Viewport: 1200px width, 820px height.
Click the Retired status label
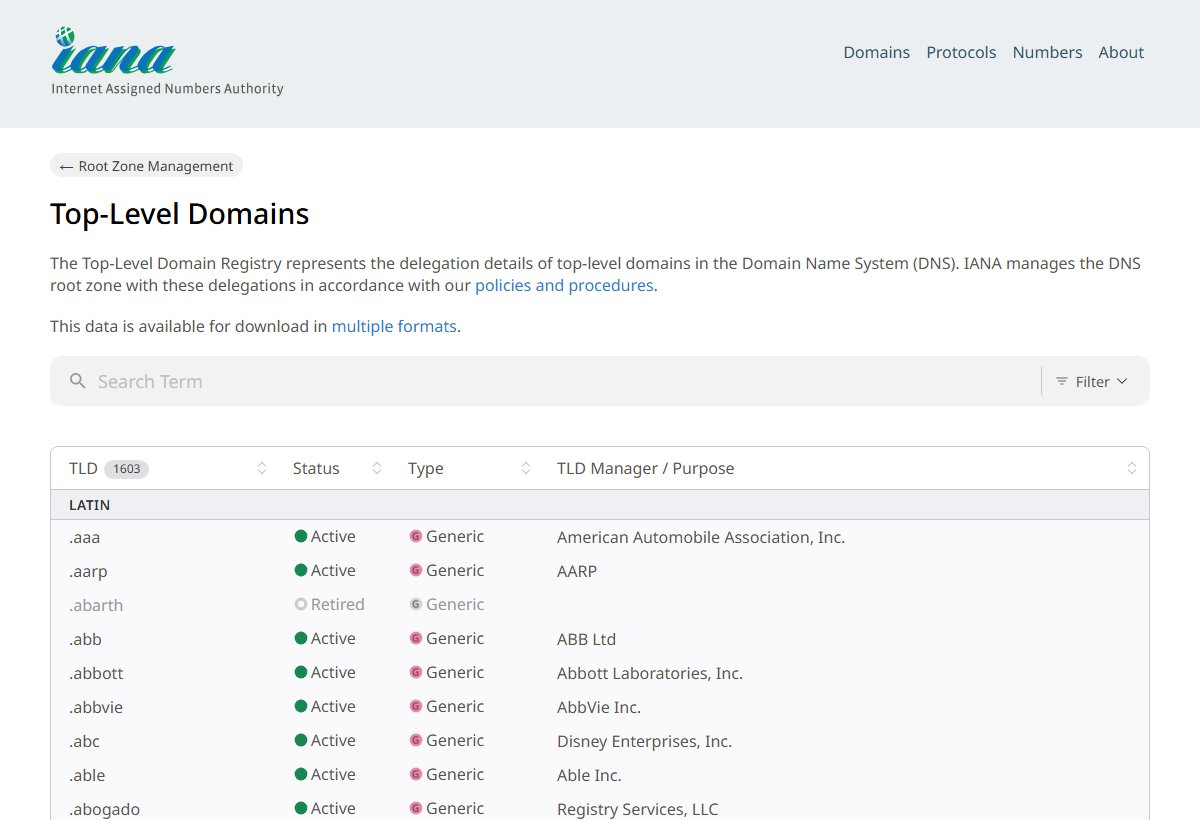(337, 605)
